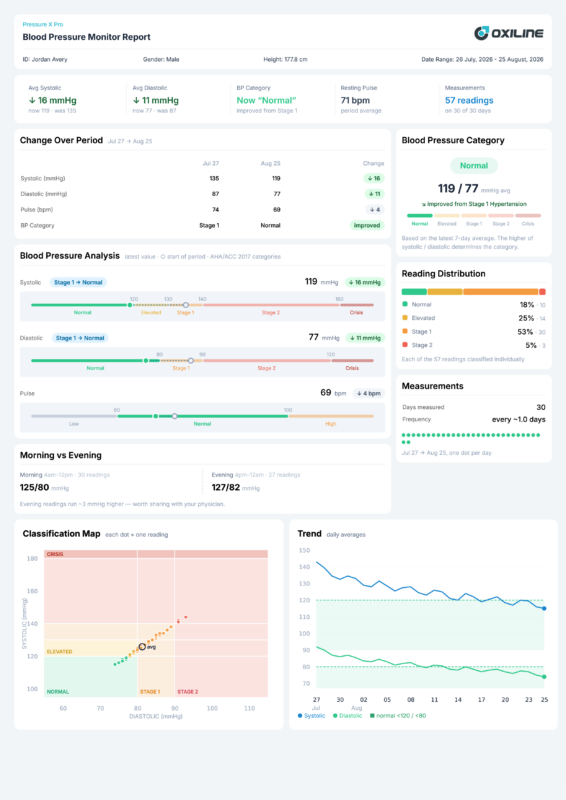
Task: Select the '57 readings' measurement count
Action: [469, 101]
